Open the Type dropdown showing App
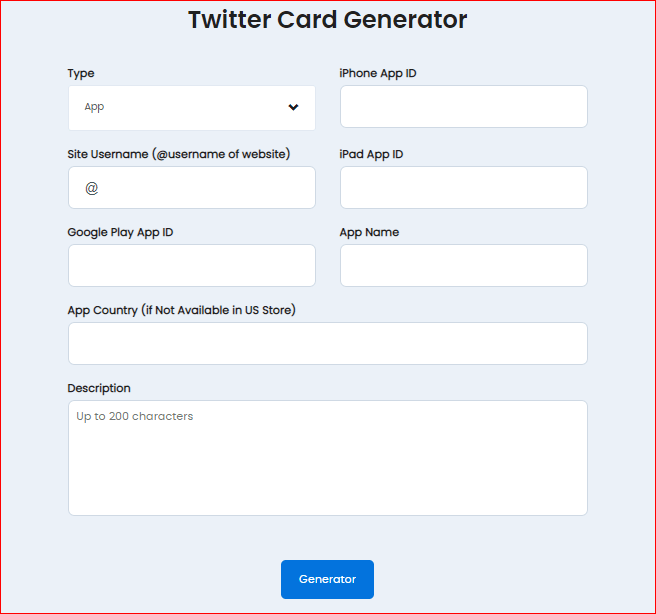Viewport: 656px width, 614px height. pos(192,107)
